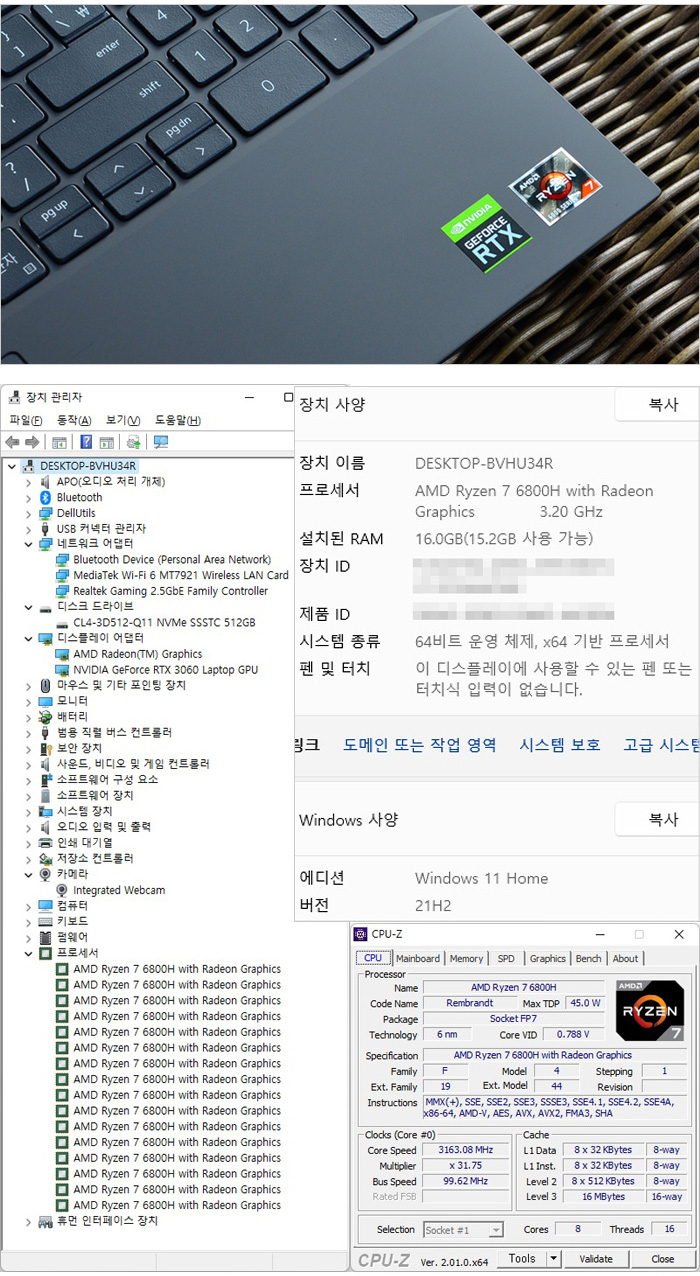Click the scan for hardware changes monitor icon
This screenshot has height=1276, width=700.
[161, 442]
